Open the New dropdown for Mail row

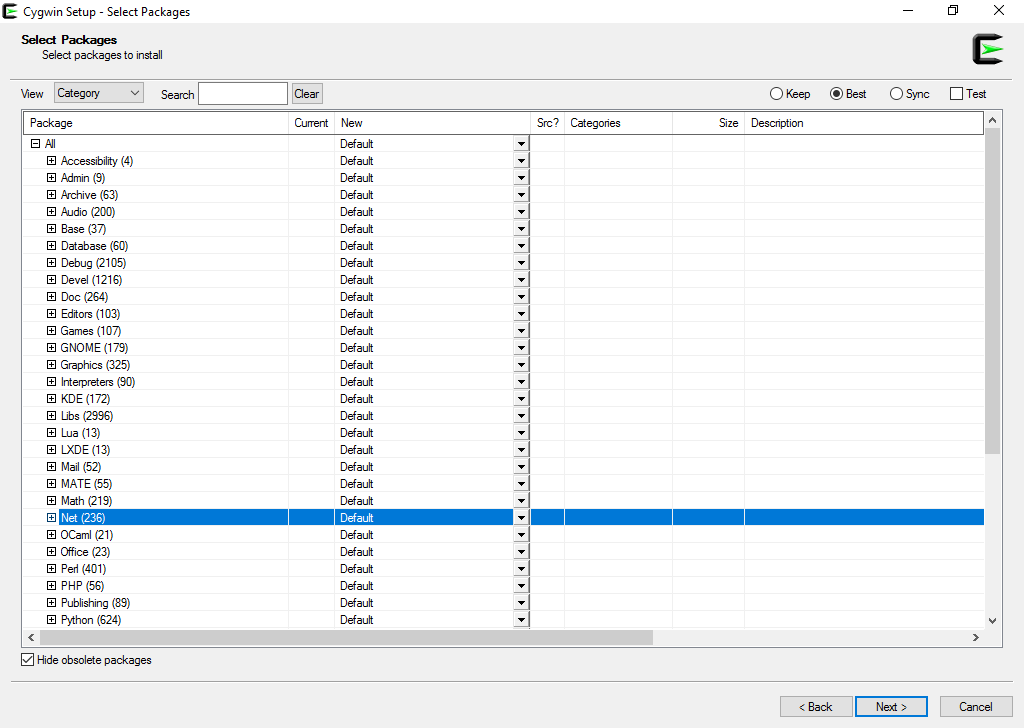tap(521, 467)
